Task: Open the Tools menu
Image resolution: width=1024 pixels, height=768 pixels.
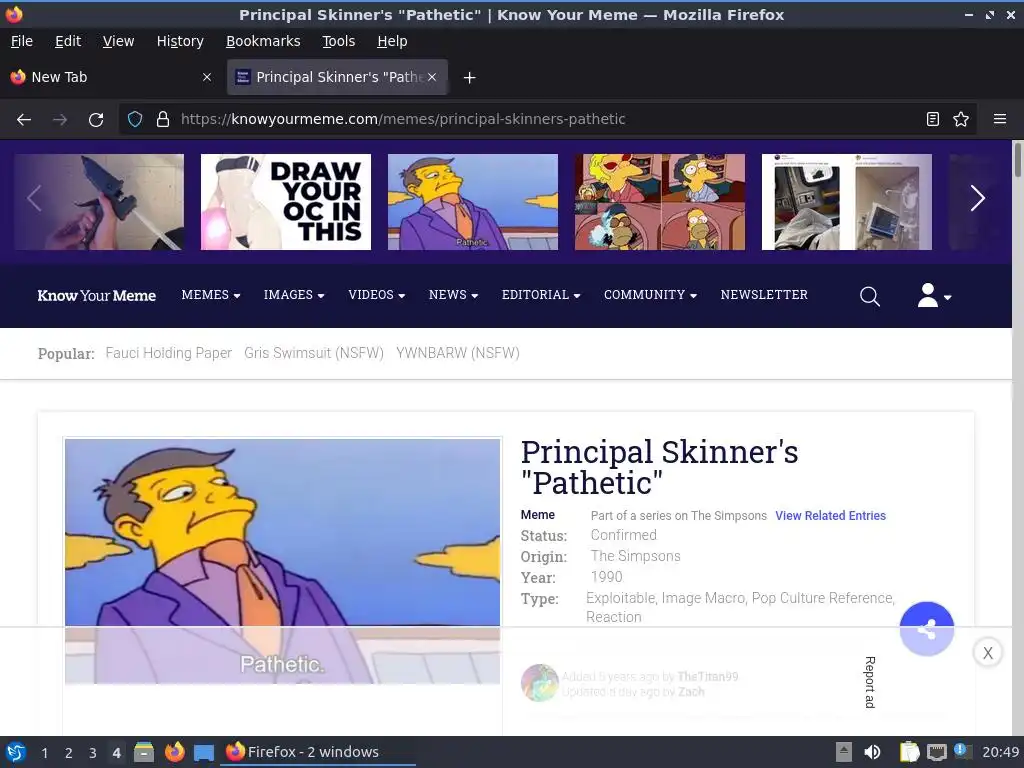Action: coord(338,41)
